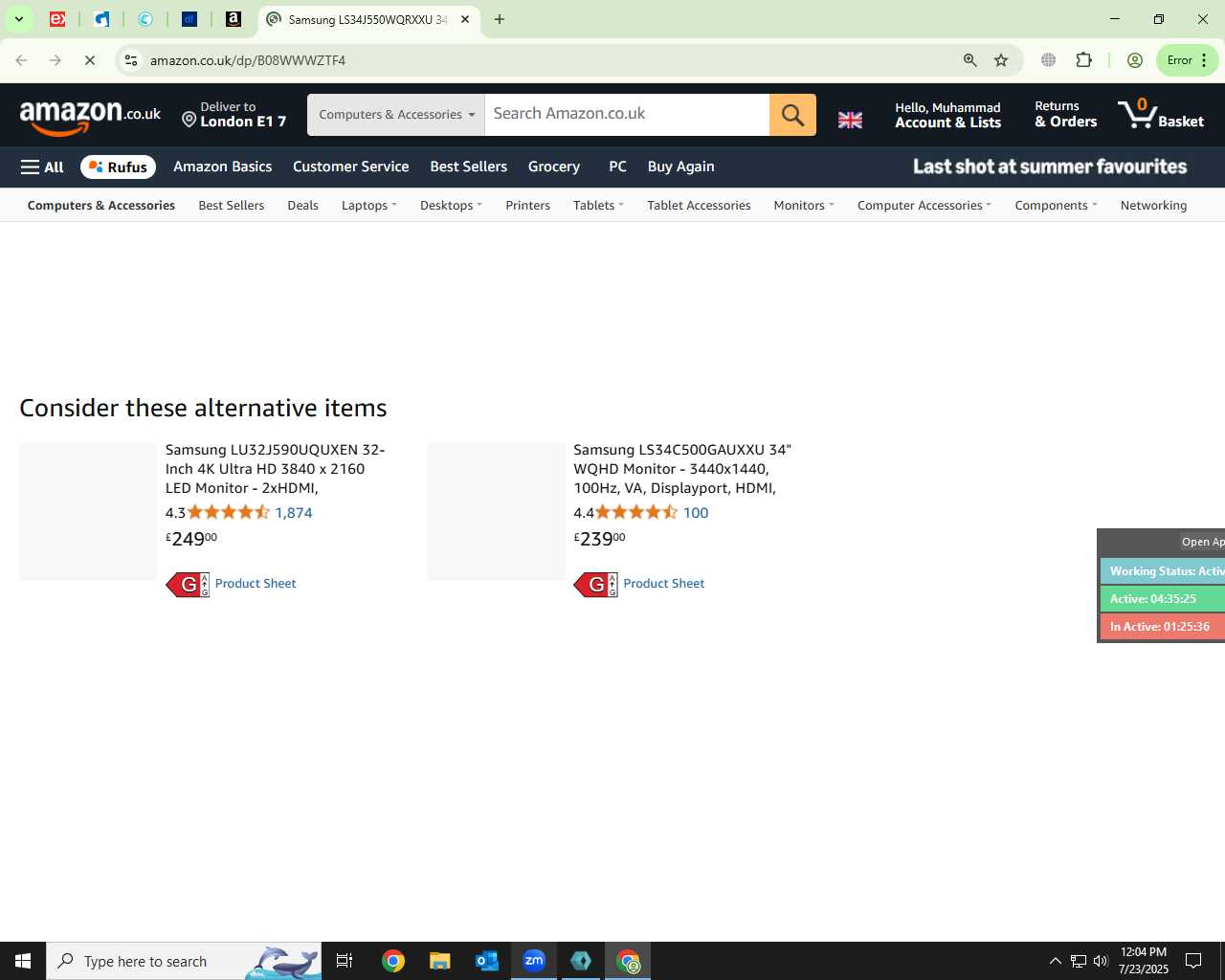Screen dimensions: 1225x980
Task: Open File Explorer from the taskbar
Action: [x=439, y=961]
